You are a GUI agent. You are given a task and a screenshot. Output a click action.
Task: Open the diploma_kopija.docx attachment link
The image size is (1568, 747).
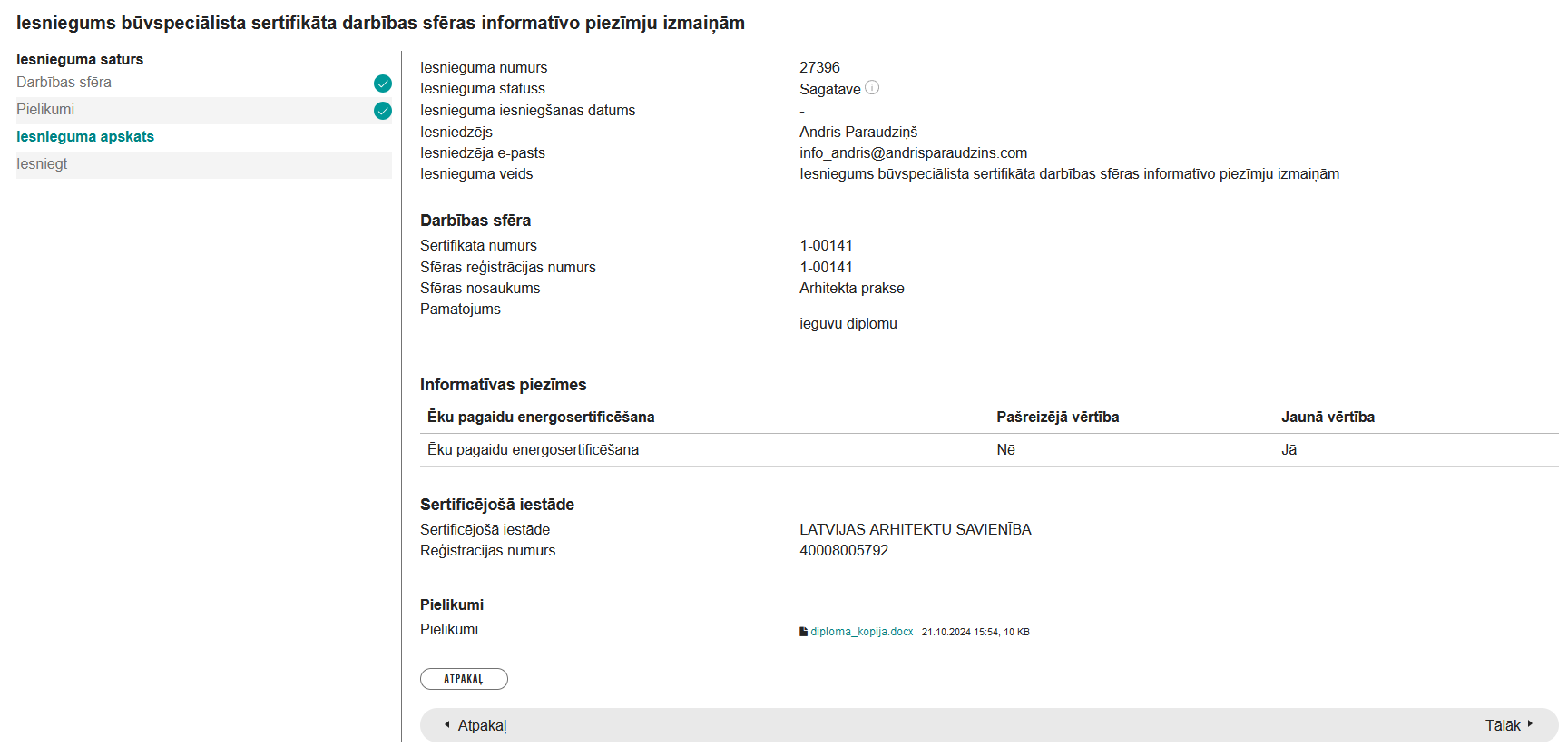click(x=861, y=632)
